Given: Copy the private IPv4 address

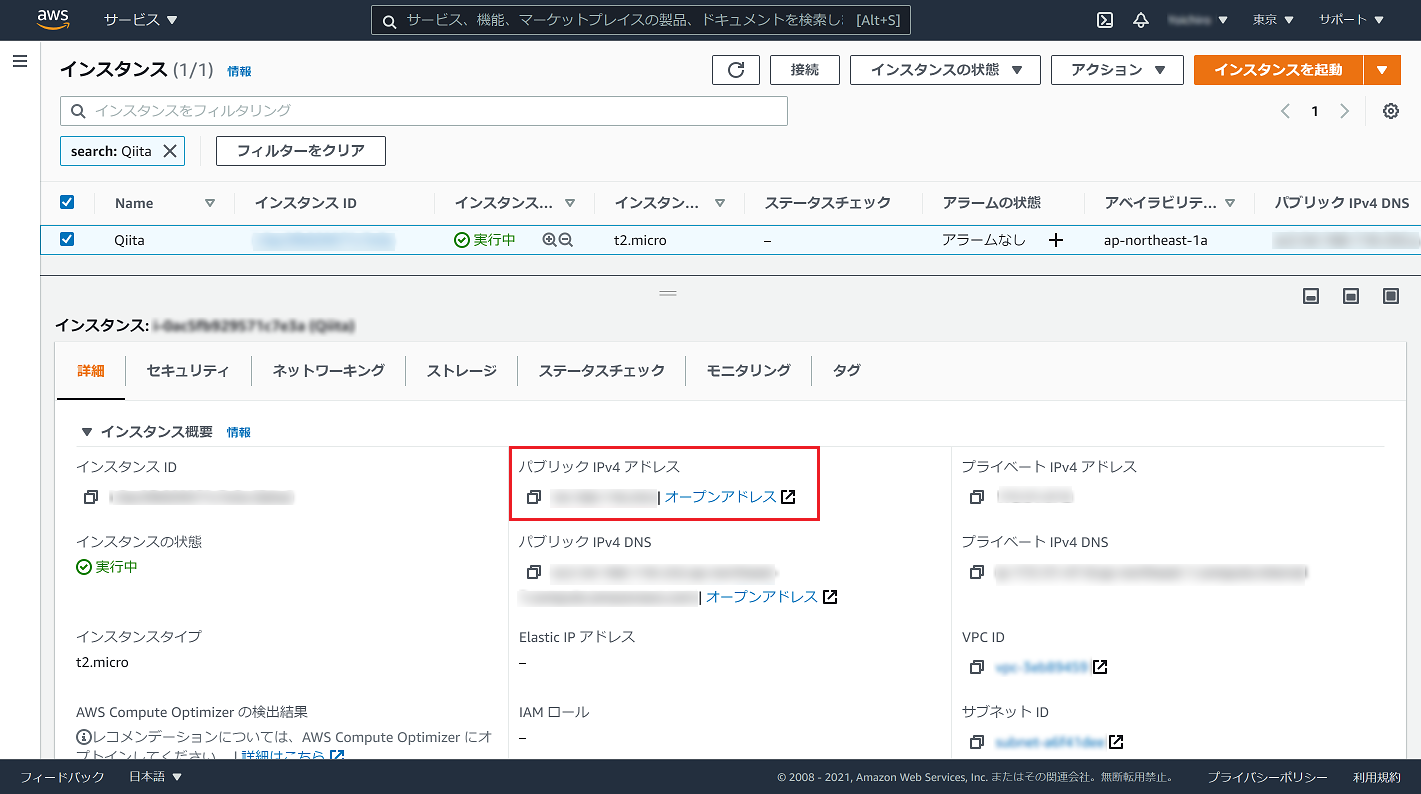Looking at the screenshot, I should click(x=977, y=497).
